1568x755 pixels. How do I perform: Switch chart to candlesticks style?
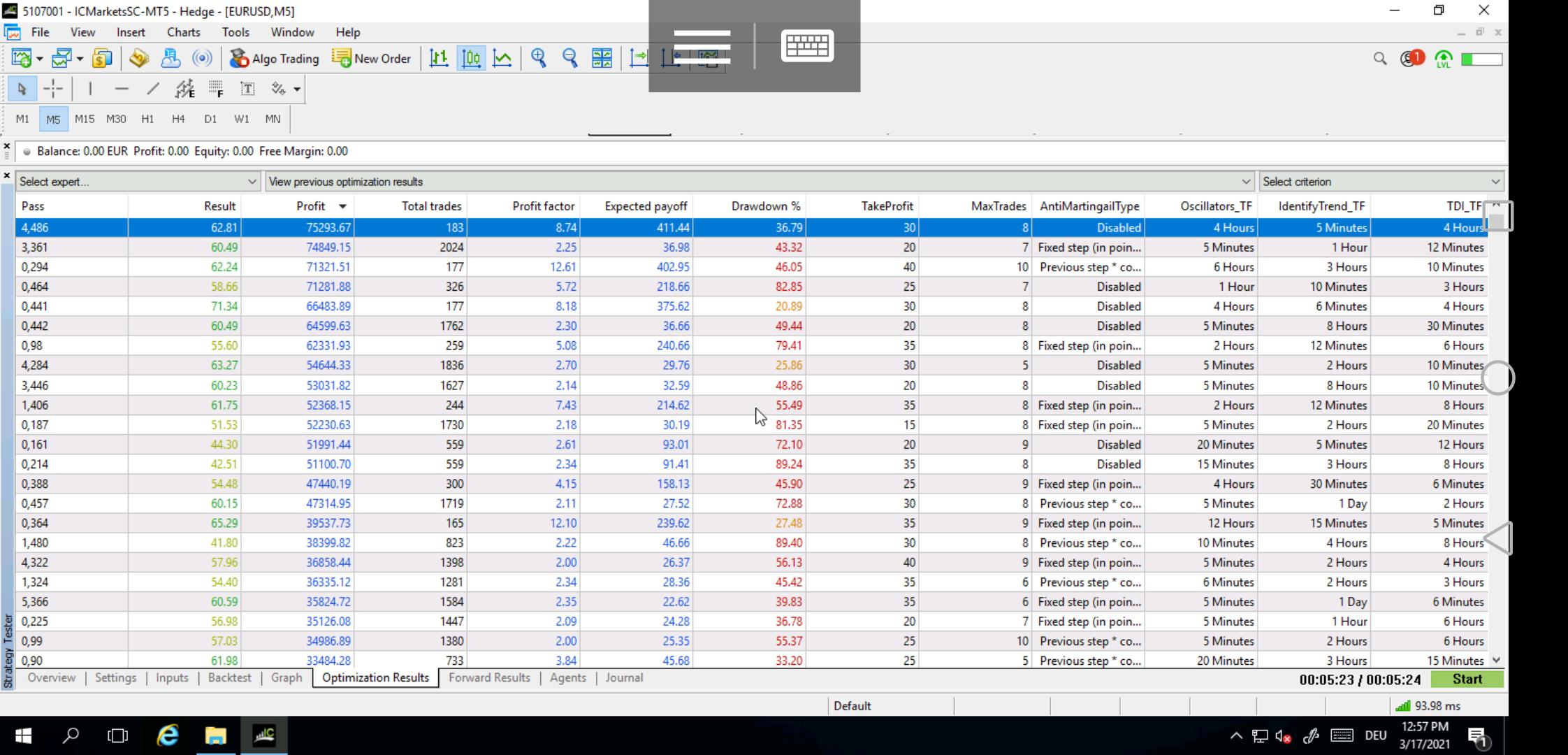[472, 59]
